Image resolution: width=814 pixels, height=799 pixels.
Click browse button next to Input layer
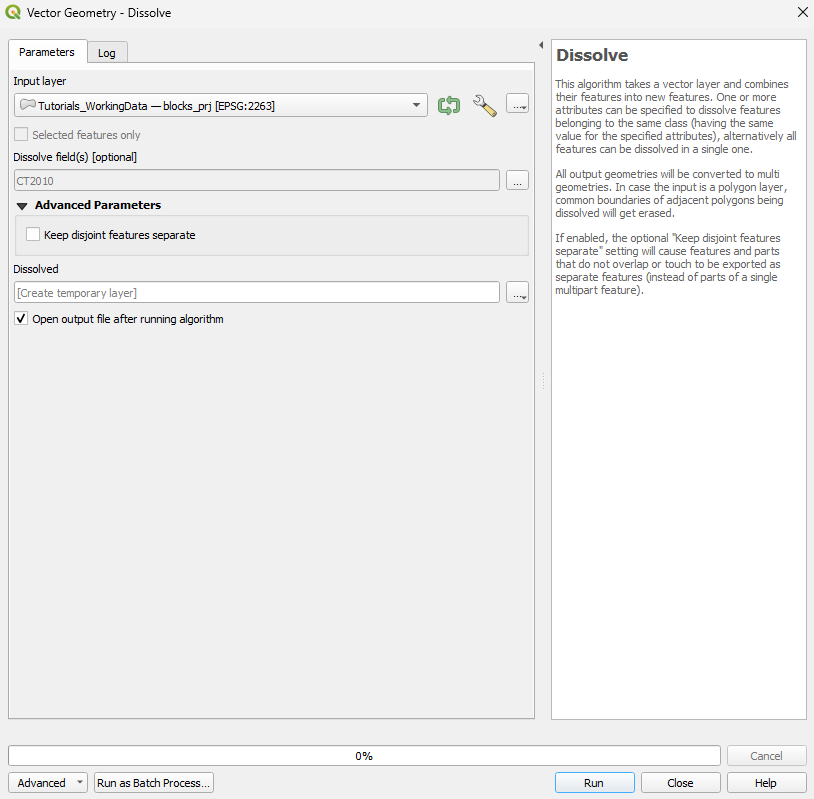click(517, 104)
